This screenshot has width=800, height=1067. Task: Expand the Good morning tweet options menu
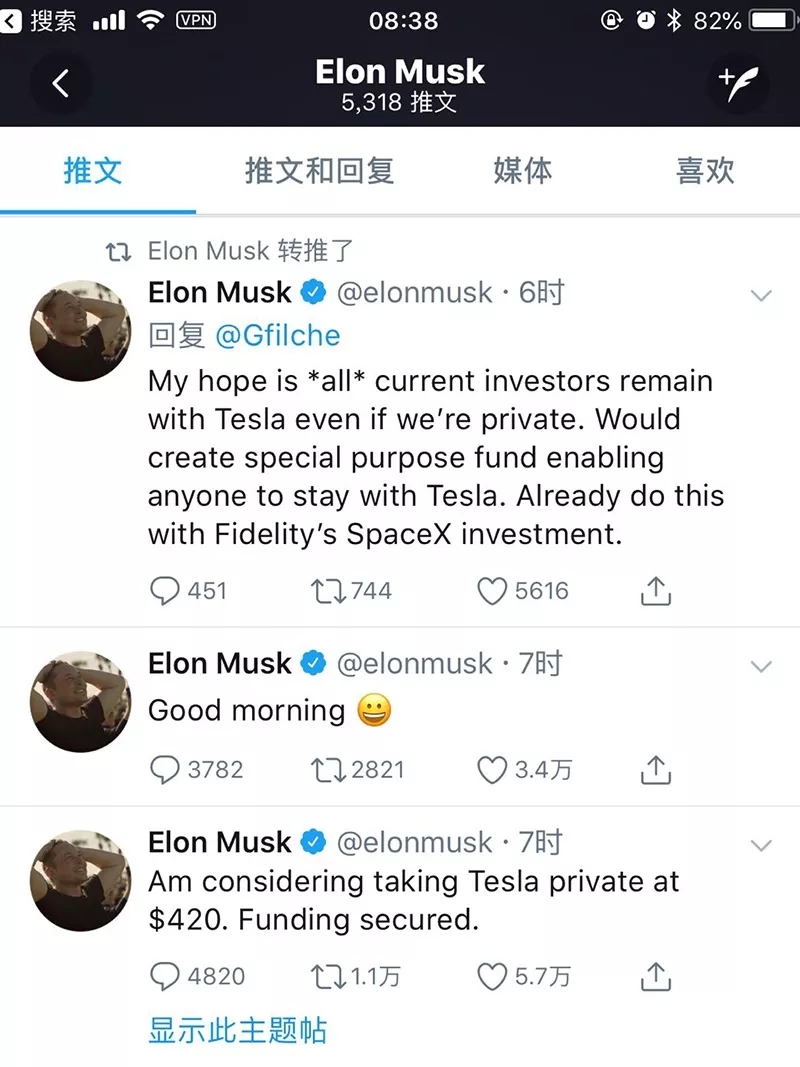point(761,666)
